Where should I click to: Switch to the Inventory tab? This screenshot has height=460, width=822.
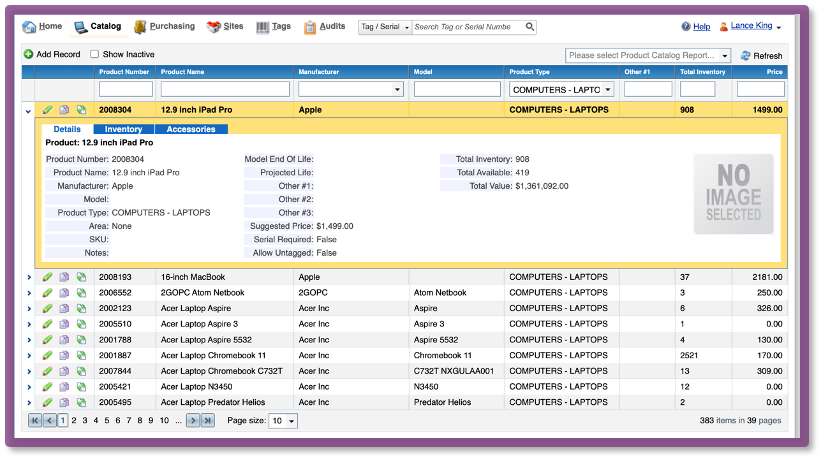coord(123,129)
